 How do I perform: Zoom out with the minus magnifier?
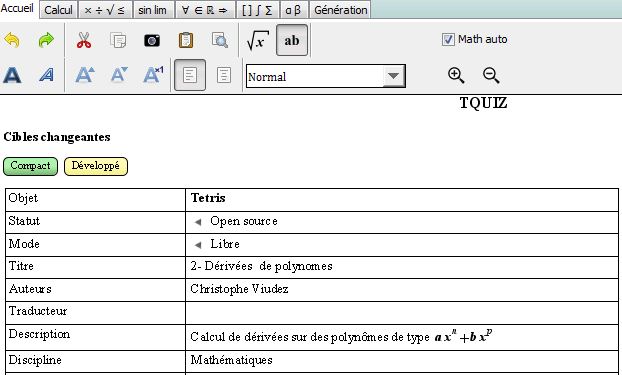click(491, 75)
